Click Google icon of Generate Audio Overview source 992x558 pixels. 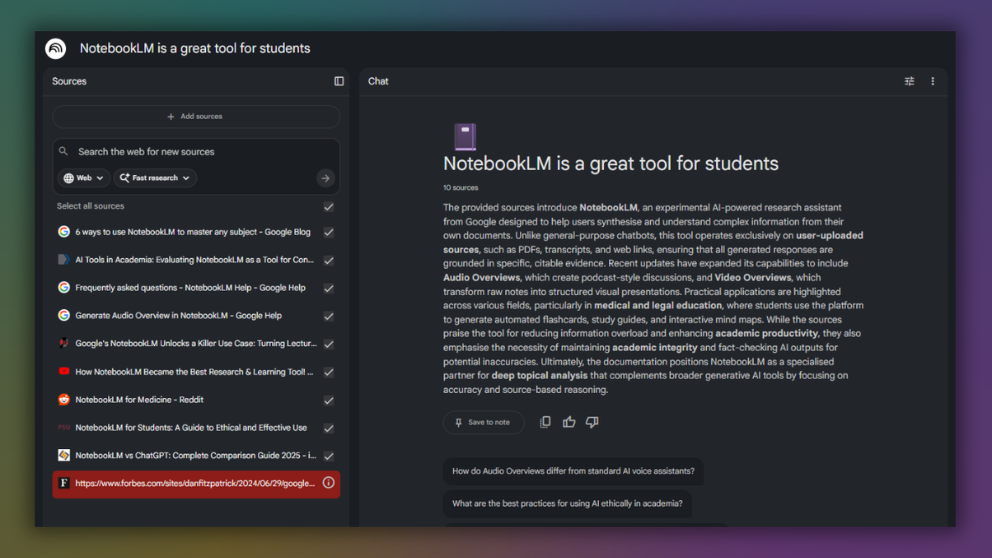click(64, 315)
